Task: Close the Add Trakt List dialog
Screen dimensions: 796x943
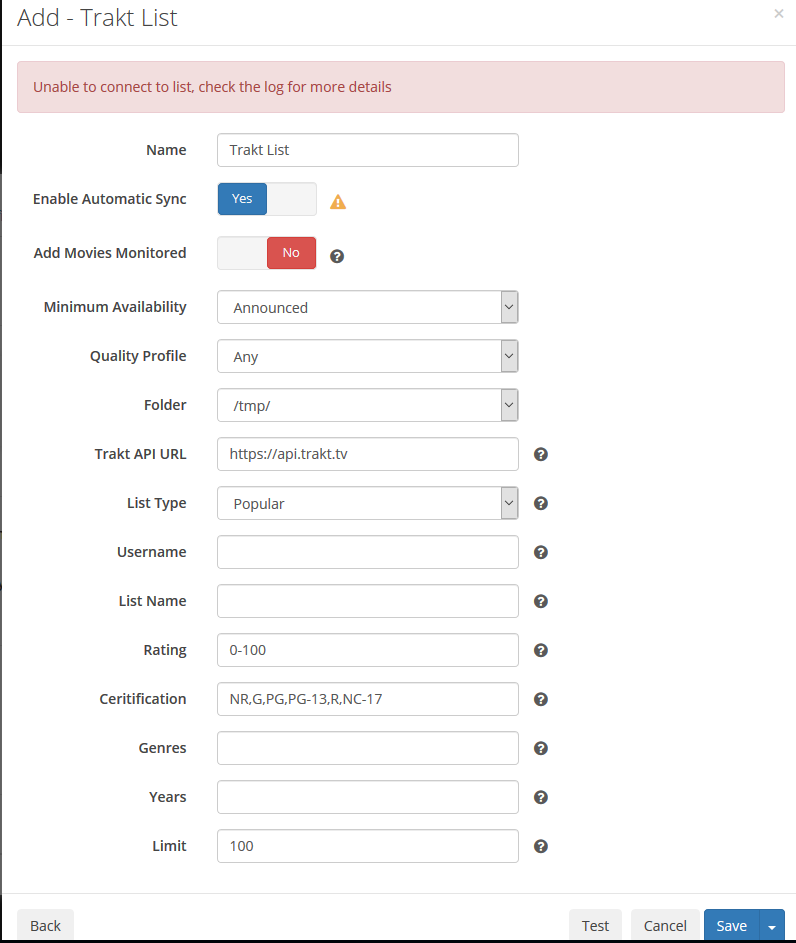Action: pyautogui.click(x=779, y=13)
